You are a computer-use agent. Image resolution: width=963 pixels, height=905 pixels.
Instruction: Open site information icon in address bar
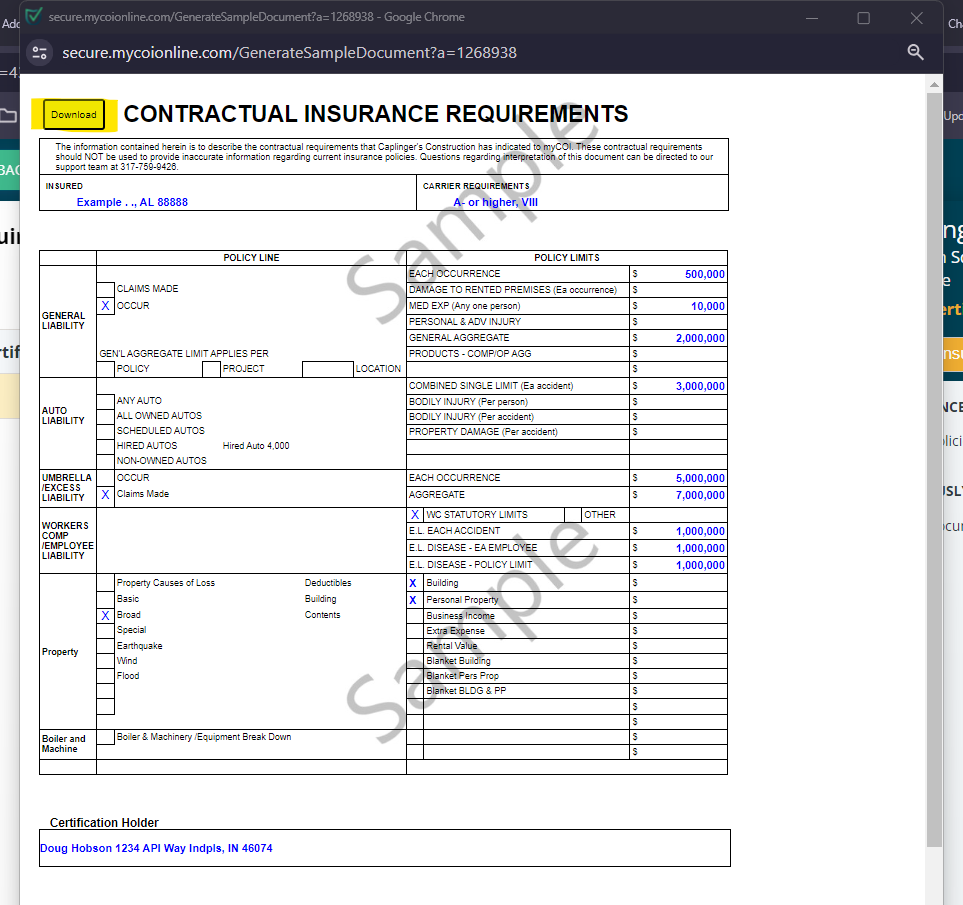click(40, 52)
